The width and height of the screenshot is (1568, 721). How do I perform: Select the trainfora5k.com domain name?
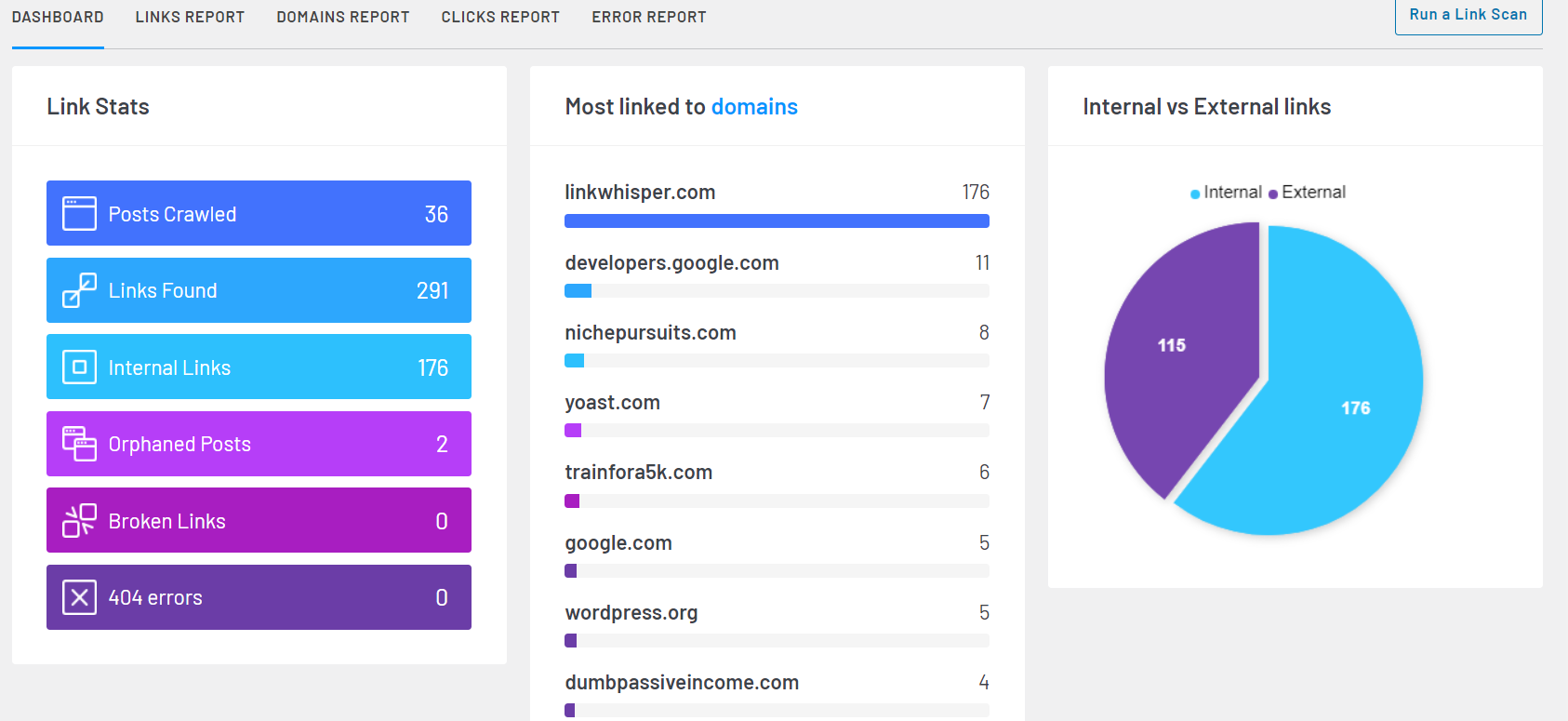[638, 472]
